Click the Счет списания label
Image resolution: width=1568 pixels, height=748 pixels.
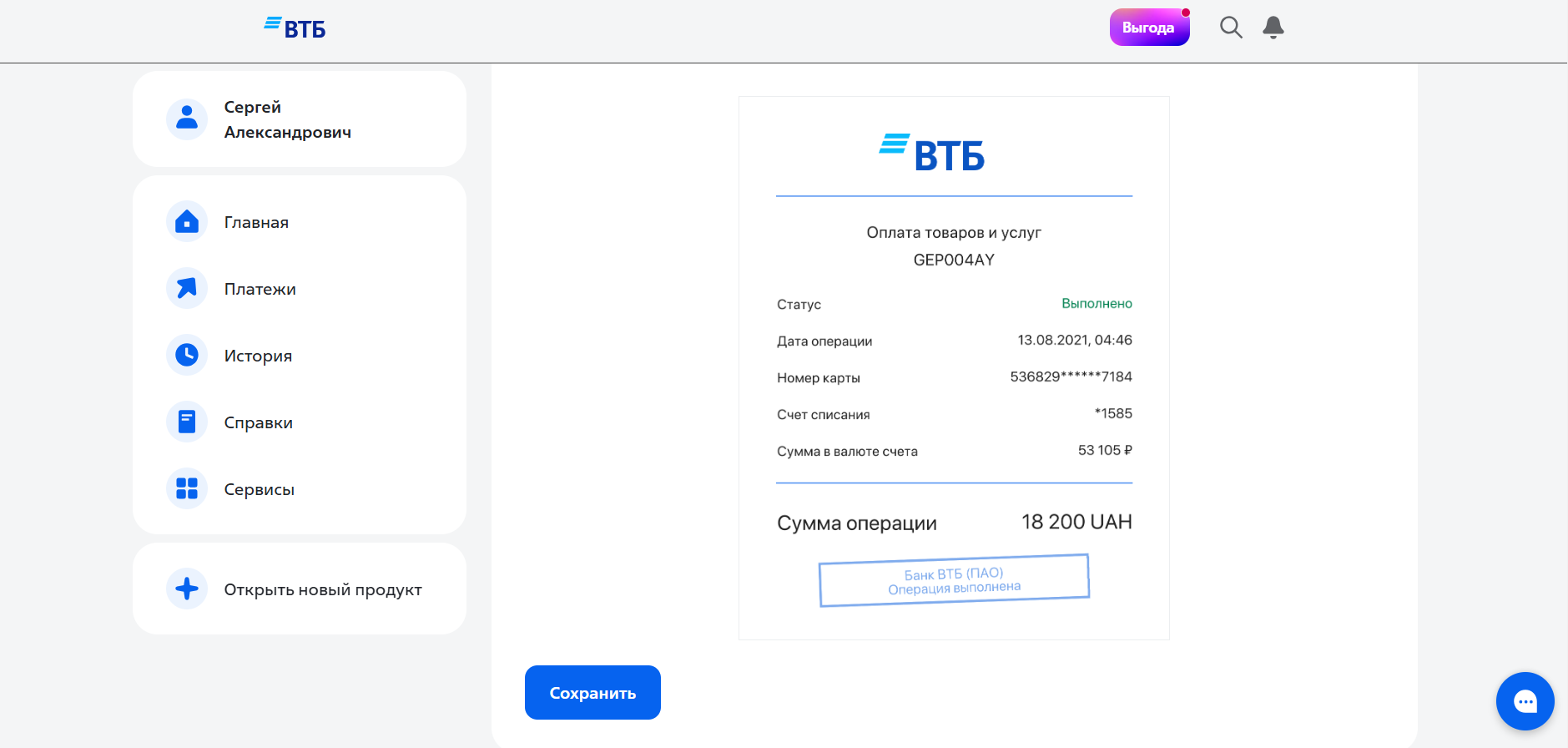tap(824, 415)
